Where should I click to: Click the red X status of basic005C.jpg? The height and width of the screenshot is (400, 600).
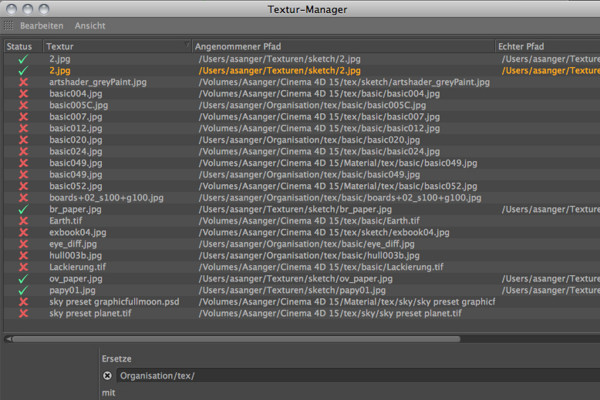23,105
